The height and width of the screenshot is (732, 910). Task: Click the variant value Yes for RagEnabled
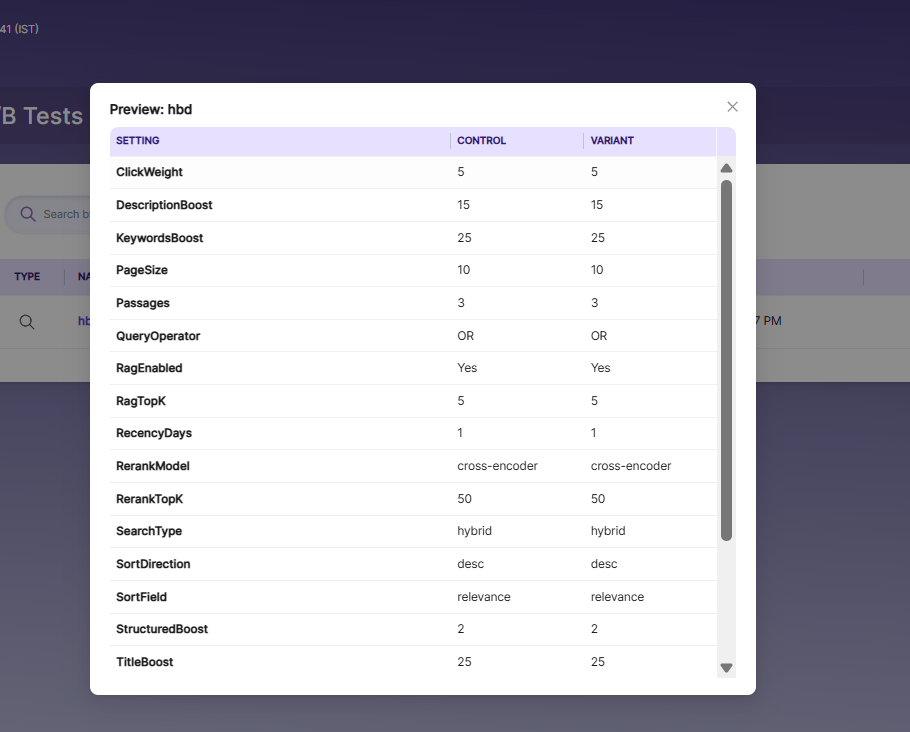[601, 368]
